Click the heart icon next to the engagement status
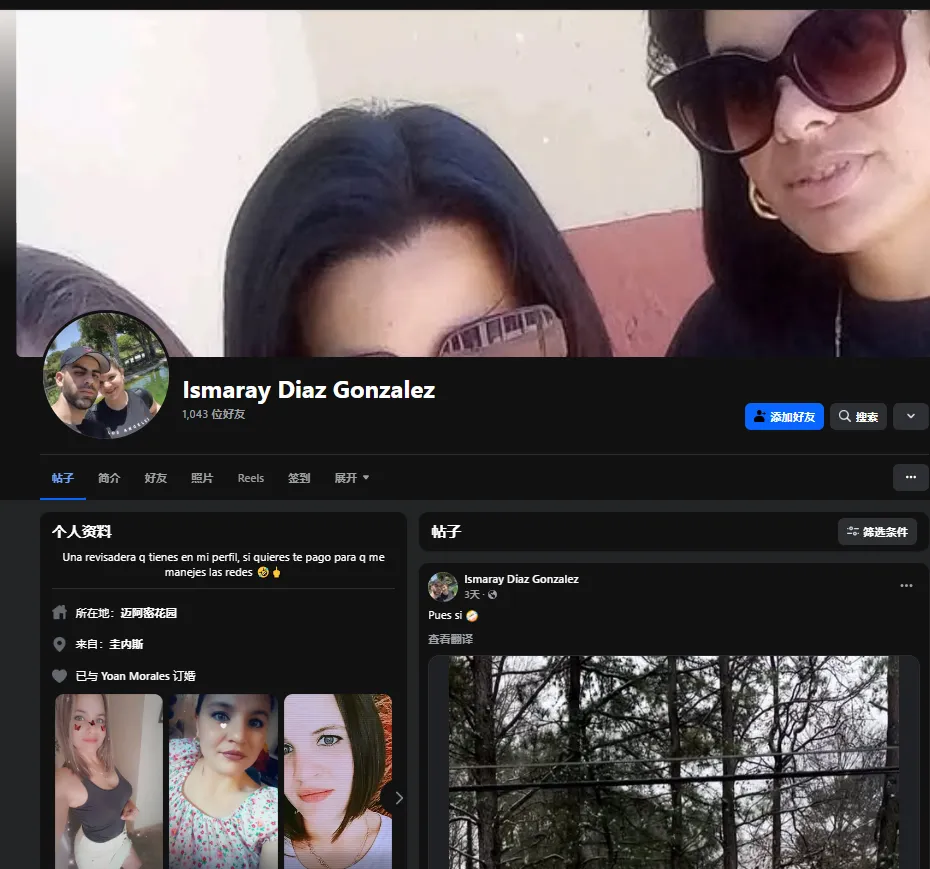Viewport: 930px width, 869px height. click(59, 676)
